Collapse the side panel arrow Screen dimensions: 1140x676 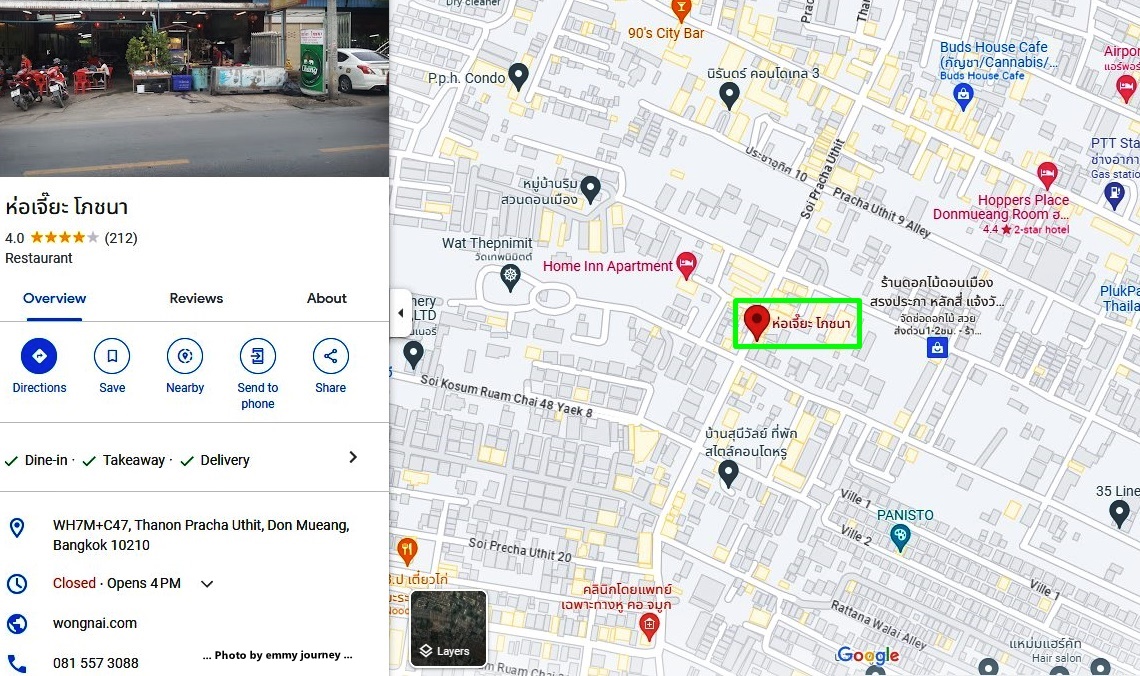(400, 313)
